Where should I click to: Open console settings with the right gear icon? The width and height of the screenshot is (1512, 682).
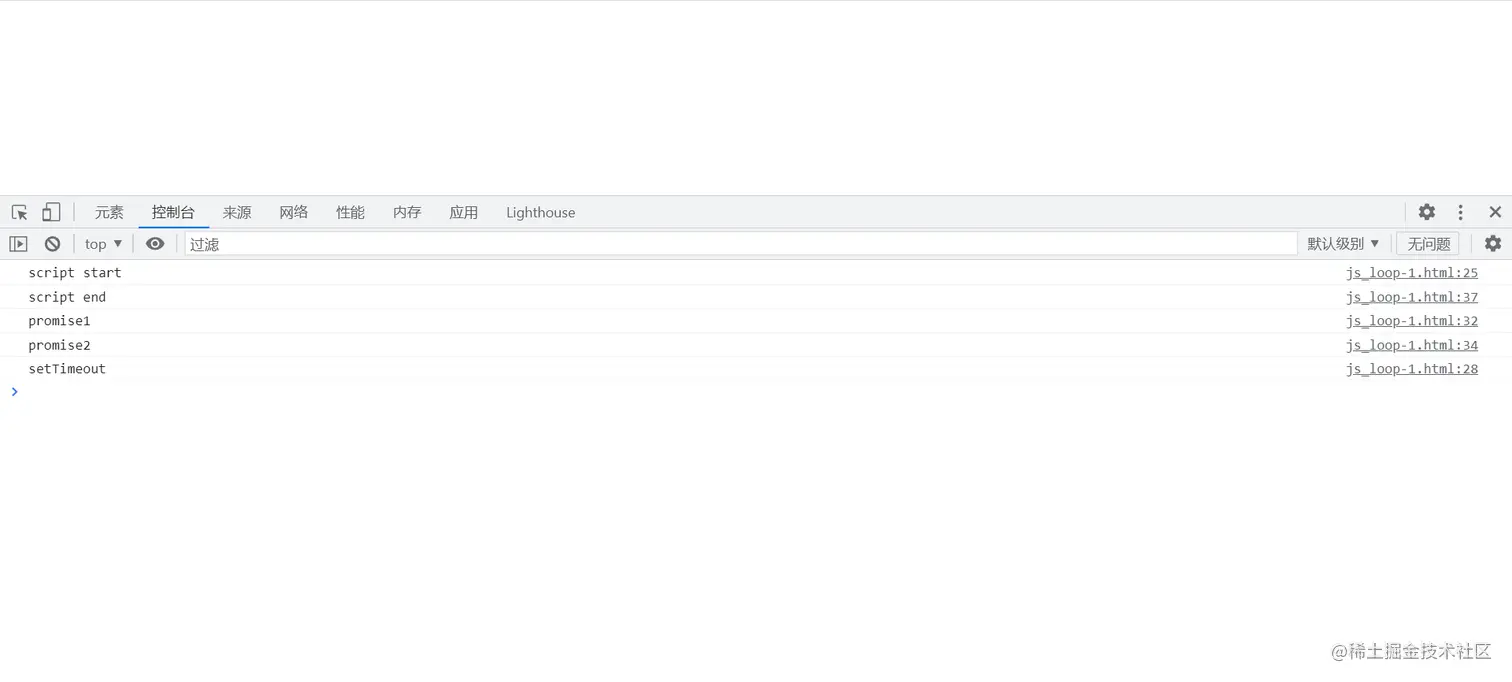1493,243
